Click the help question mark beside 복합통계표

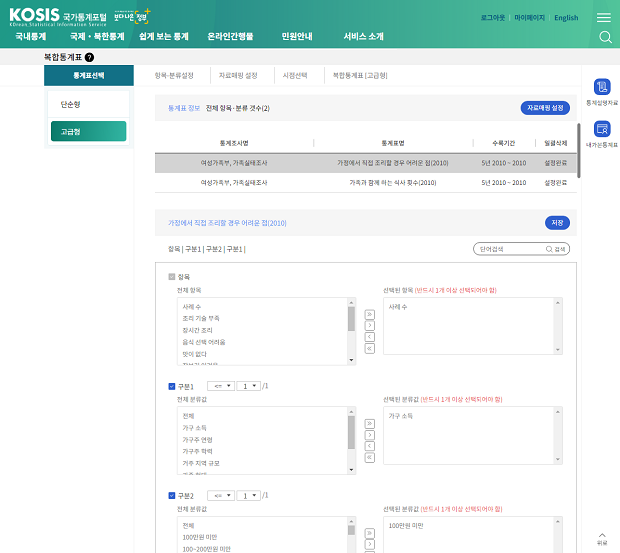(90, 57)
